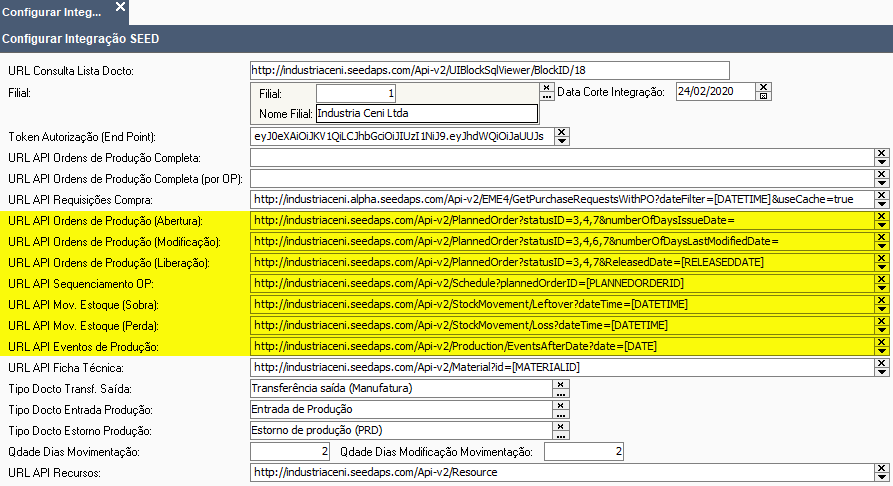This screenshot has height=486, width=893.
Task: Clear the Tipo Docto Estorno Produção field
Action: point(560,427)
